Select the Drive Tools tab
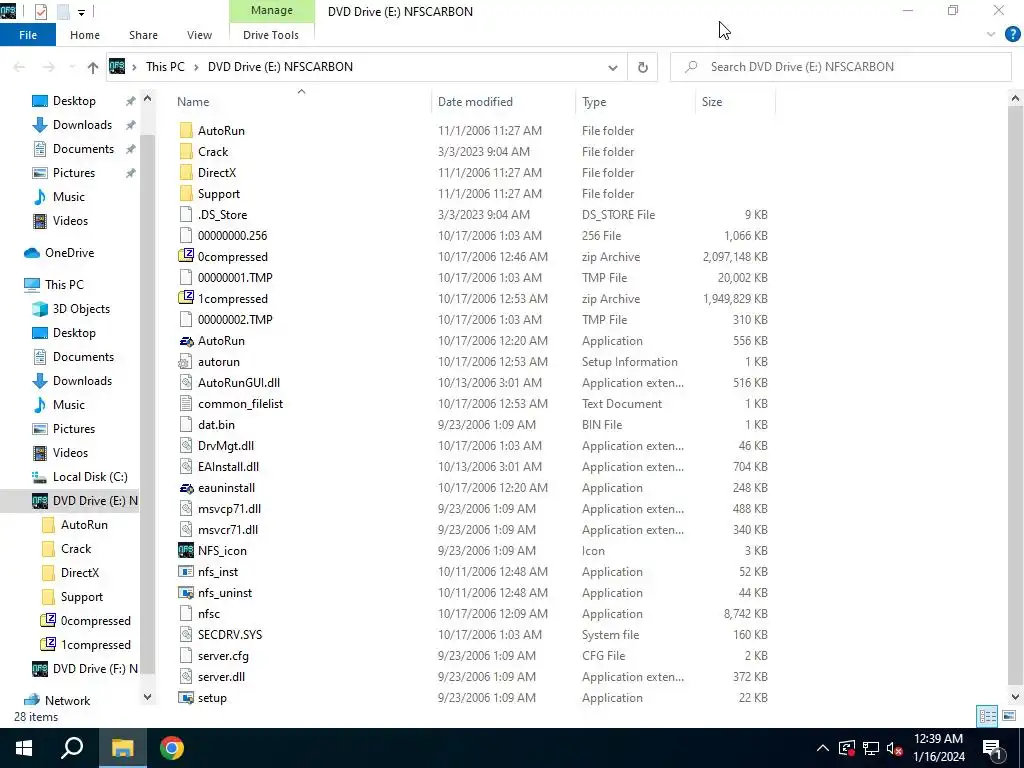 tap(271, 35)
